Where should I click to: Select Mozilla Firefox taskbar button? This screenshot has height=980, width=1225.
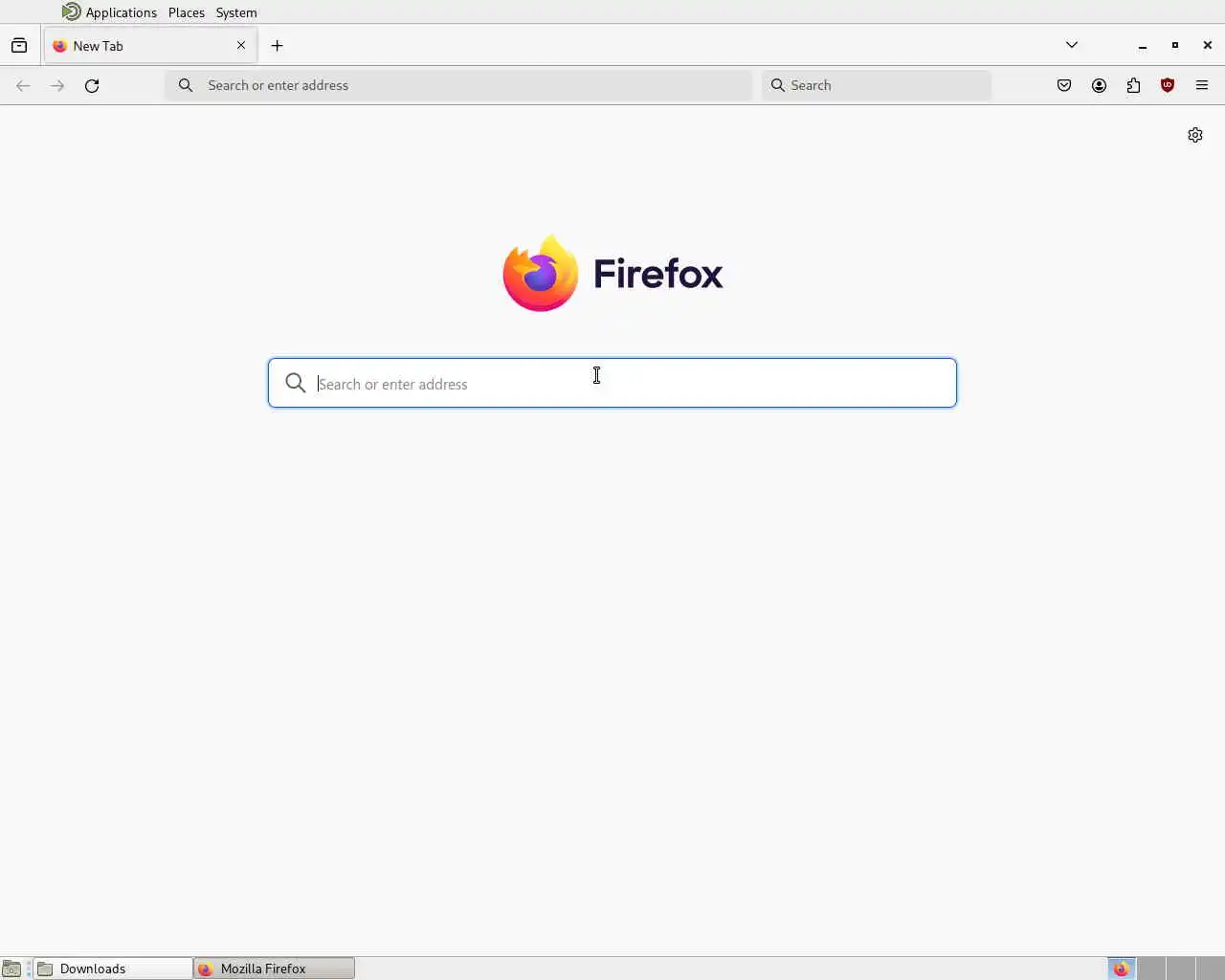point(274,969)
